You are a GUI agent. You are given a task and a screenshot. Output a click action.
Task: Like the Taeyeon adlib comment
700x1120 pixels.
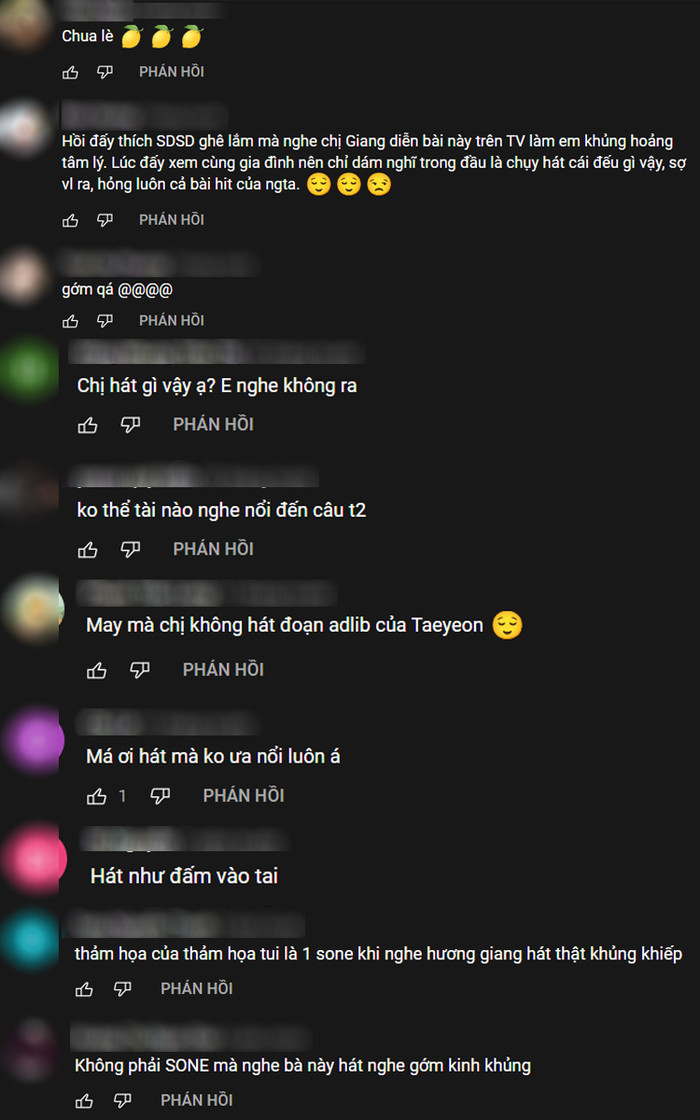pyautogui.click(x=97, y=670)
